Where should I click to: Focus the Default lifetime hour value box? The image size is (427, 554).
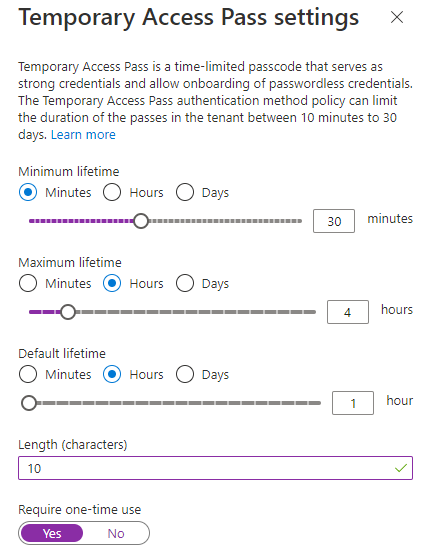pos(353,403)
